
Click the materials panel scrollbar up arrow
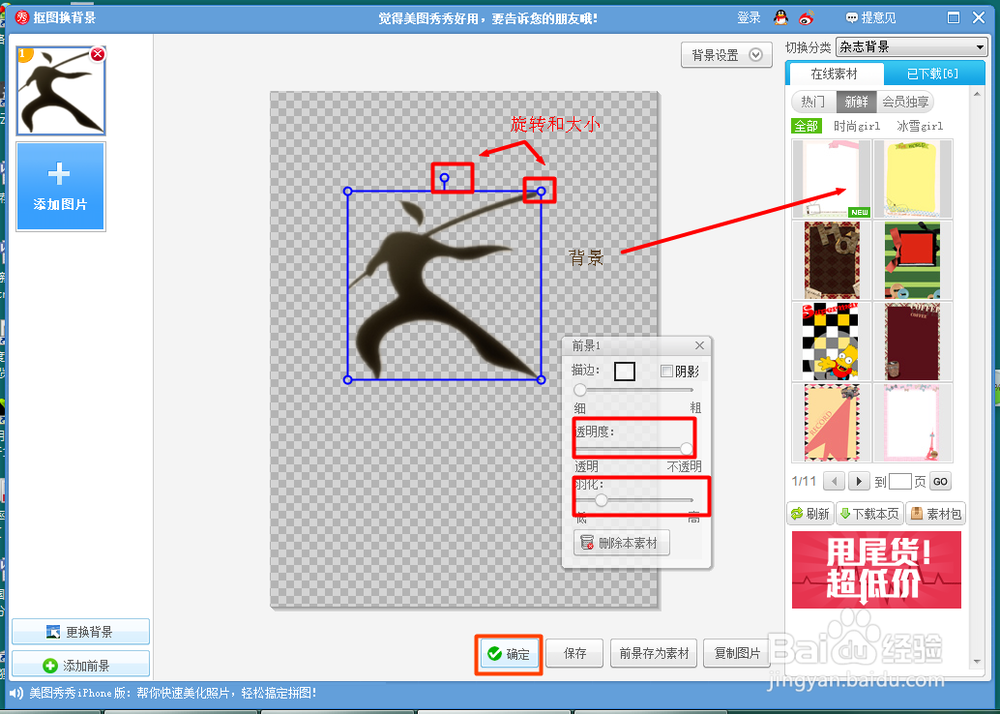tap(977, 94)
